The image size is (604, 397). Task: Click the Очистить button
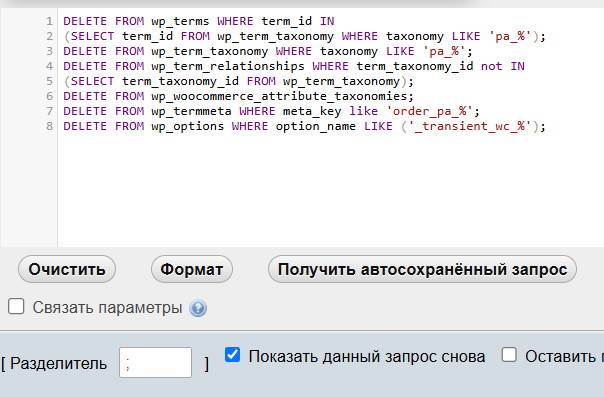[67, 269]
